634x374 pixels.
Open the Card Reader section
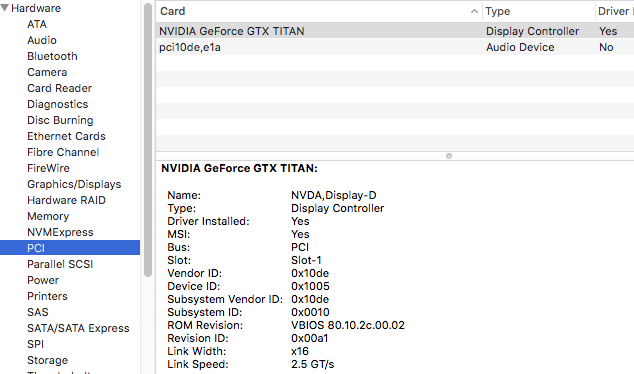59,88
